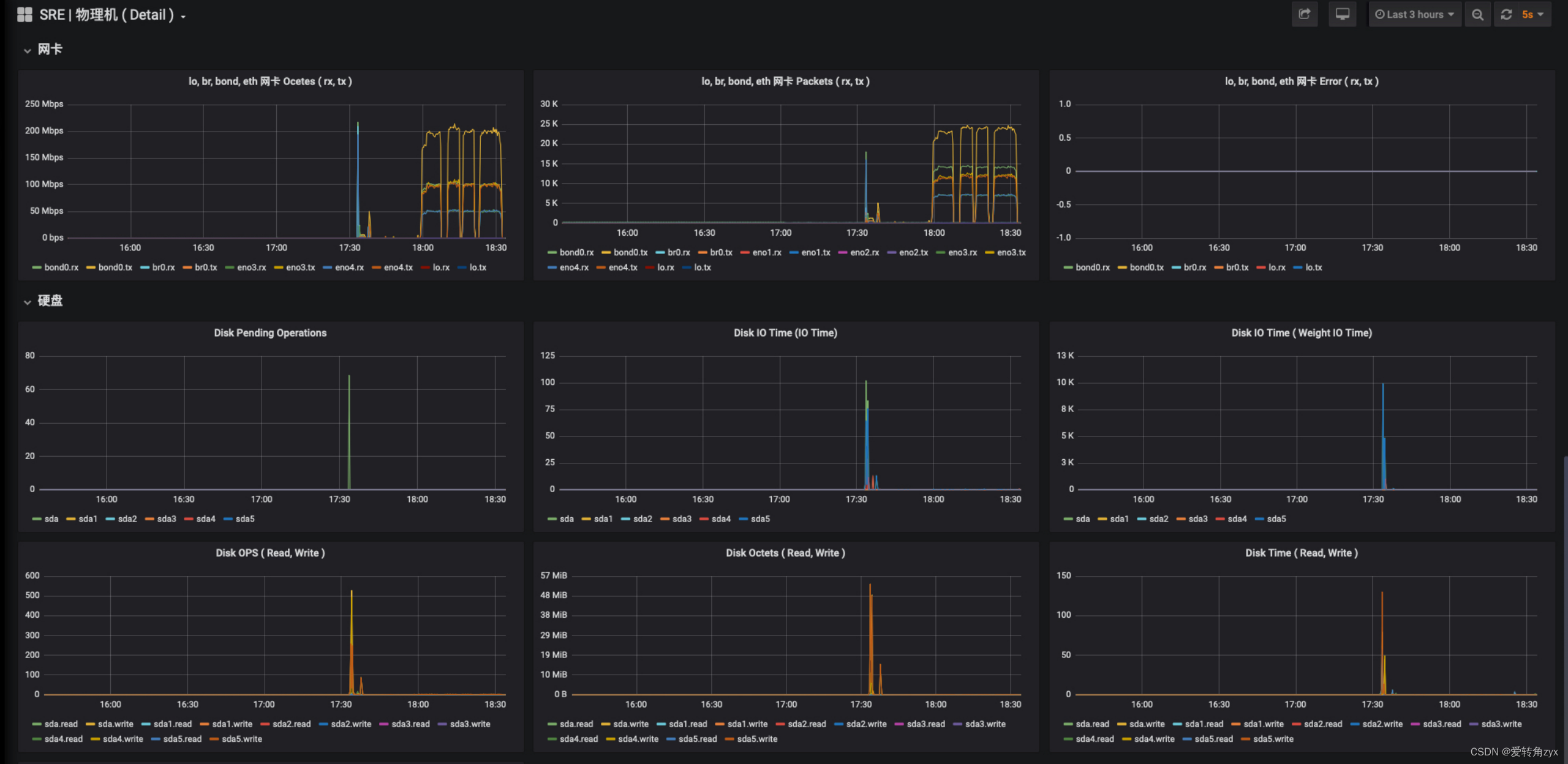
Task: Switch to TV view mode monitor icon
Action: click(1342, 14)
